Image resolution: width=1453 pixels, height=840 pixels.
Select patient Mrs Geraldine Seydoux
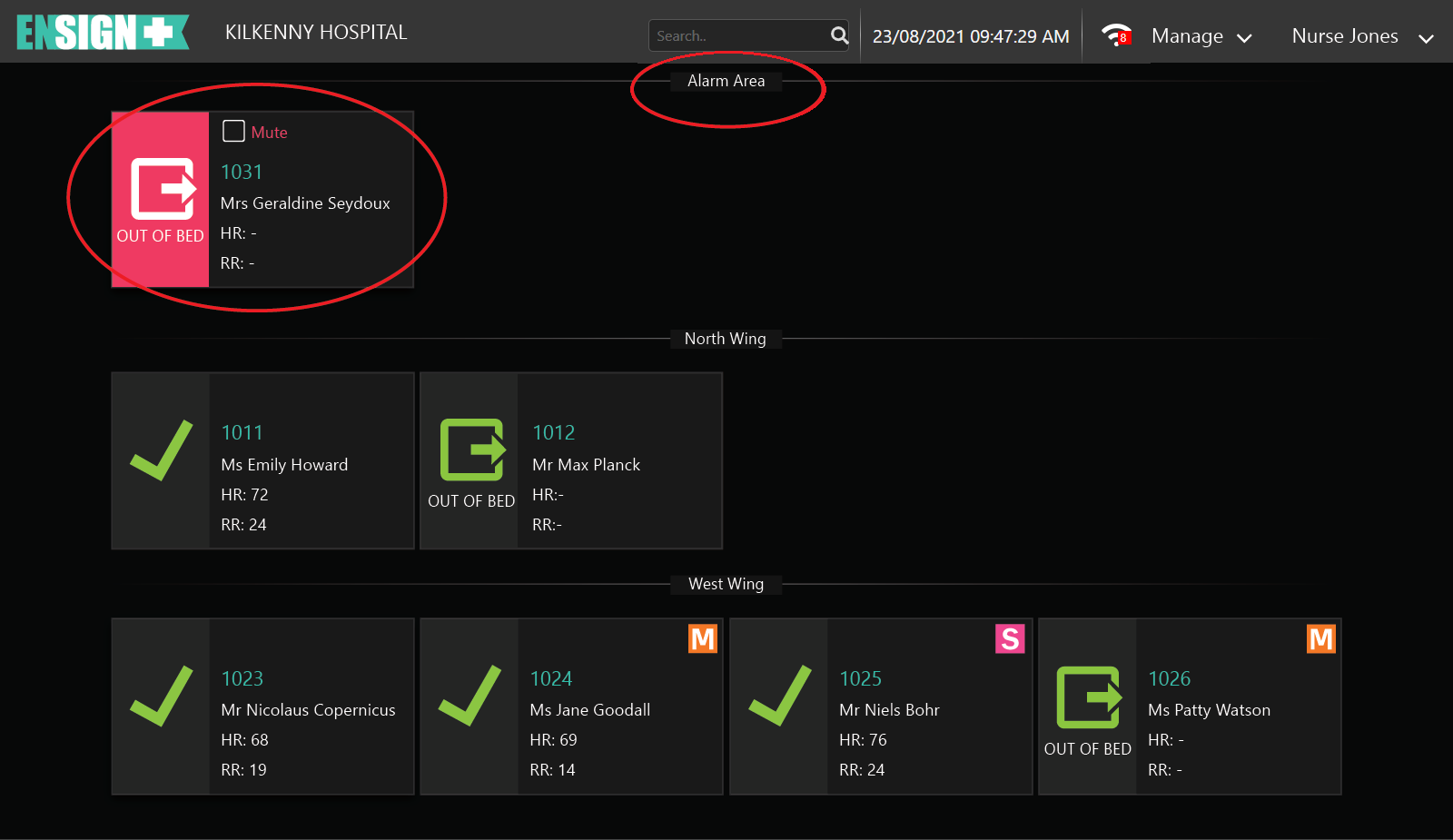[305, 203]
